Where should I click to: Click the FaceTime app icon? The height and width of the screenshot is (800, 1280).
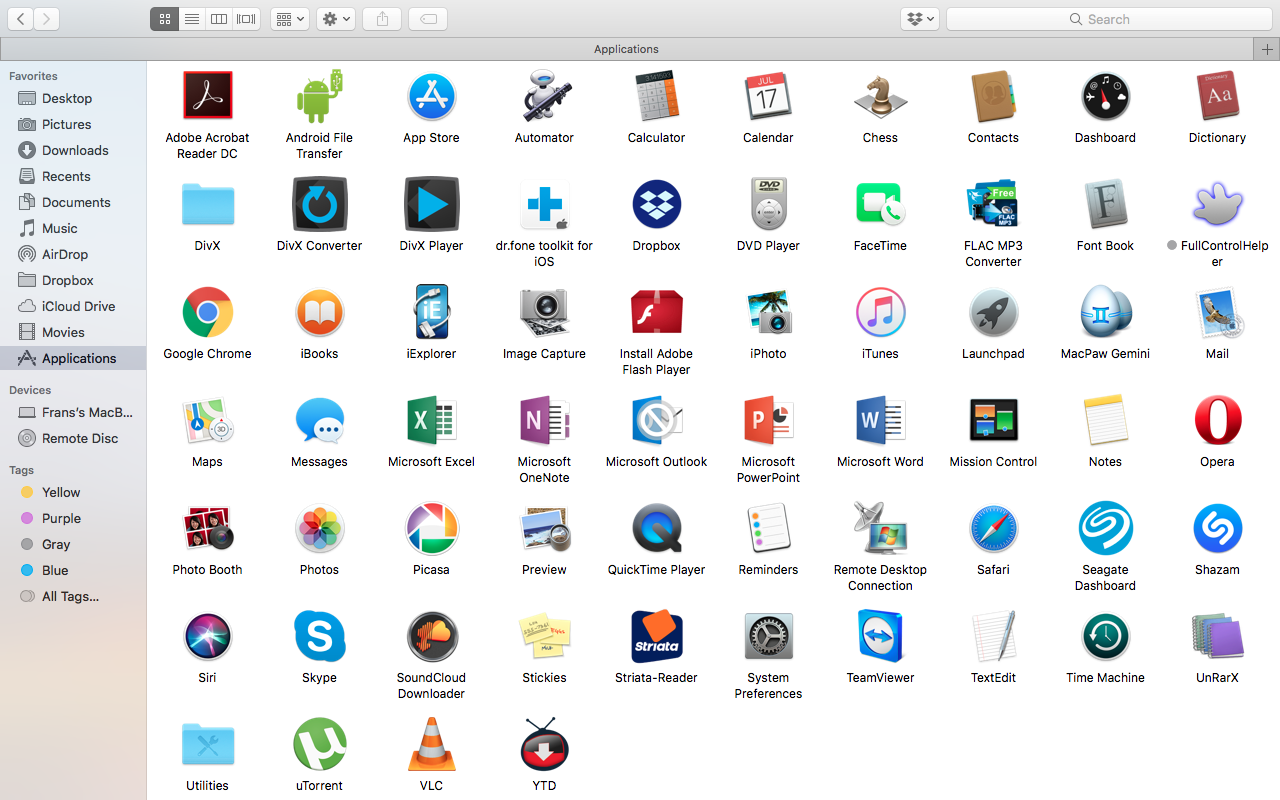880,204
